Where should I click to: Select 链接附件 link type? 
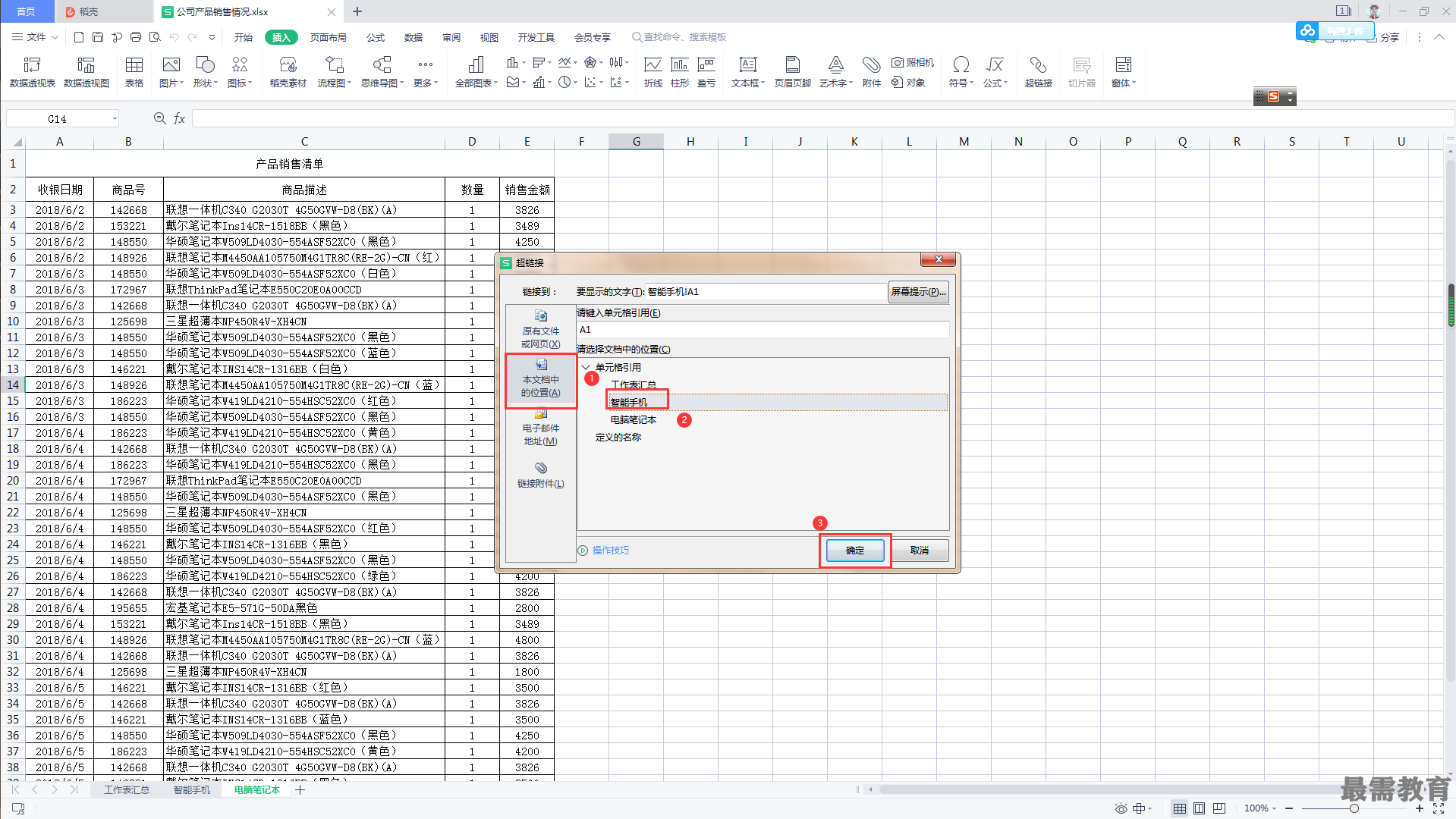point(541,475)
